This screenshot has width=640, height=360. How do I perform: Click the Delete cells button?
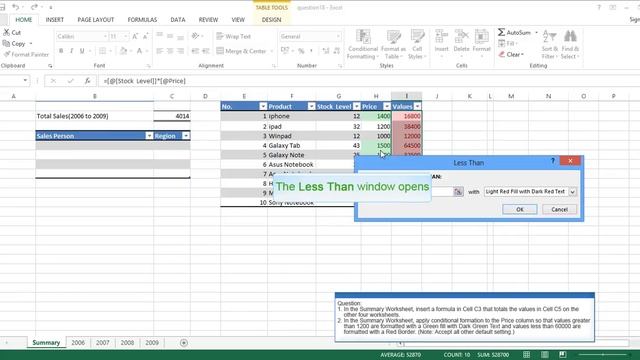coord(461,43)
